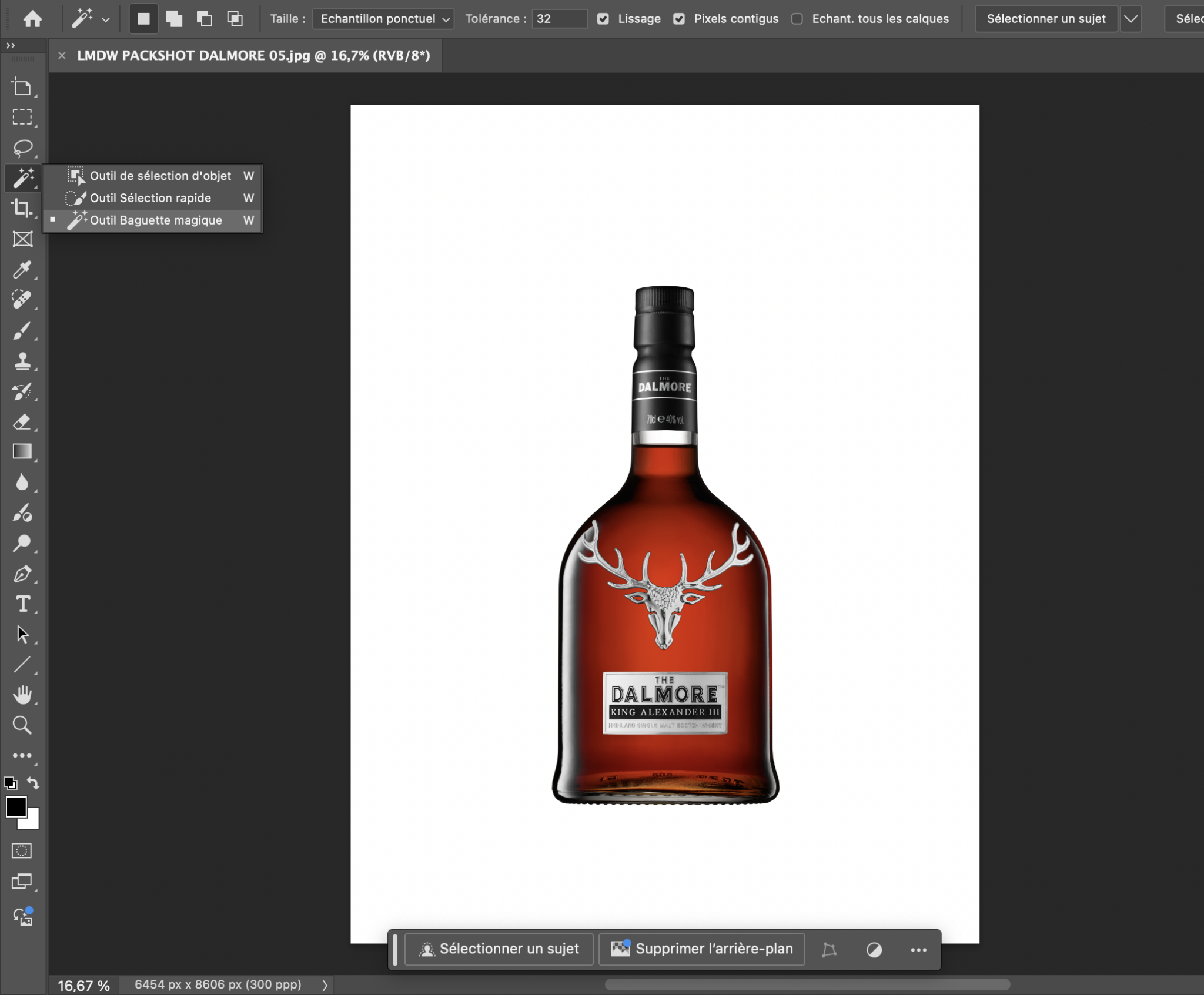Click the Home icon

tap(32, 19)
